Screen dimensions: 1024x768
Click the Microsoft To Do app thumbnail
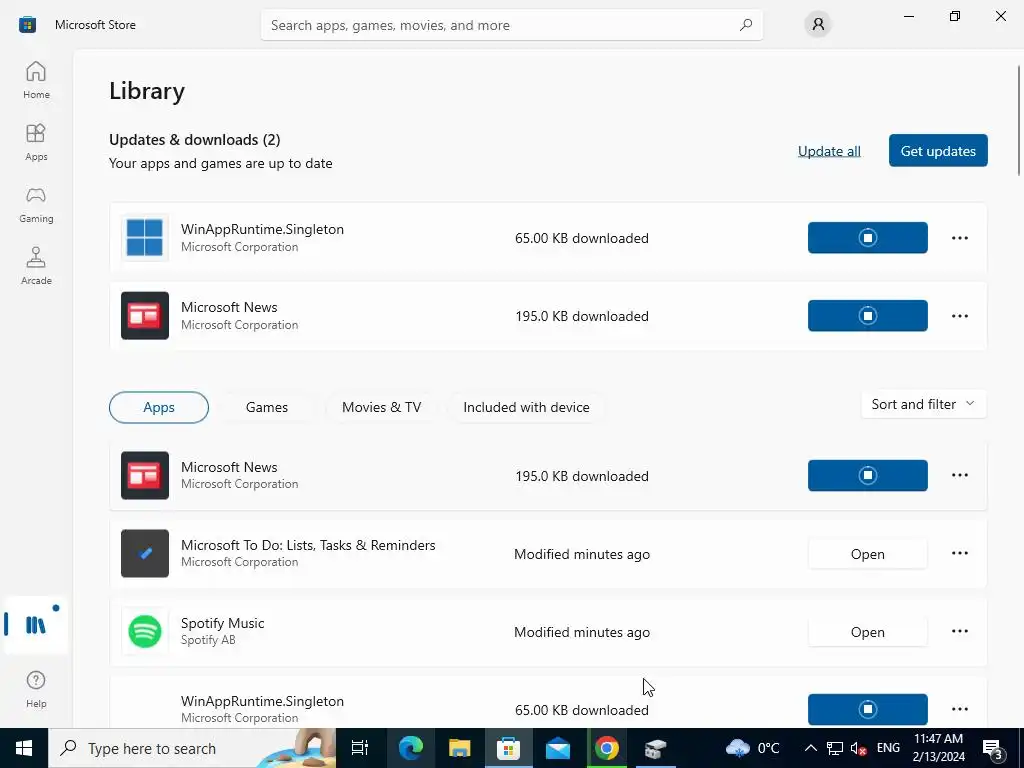click(144, 554)
